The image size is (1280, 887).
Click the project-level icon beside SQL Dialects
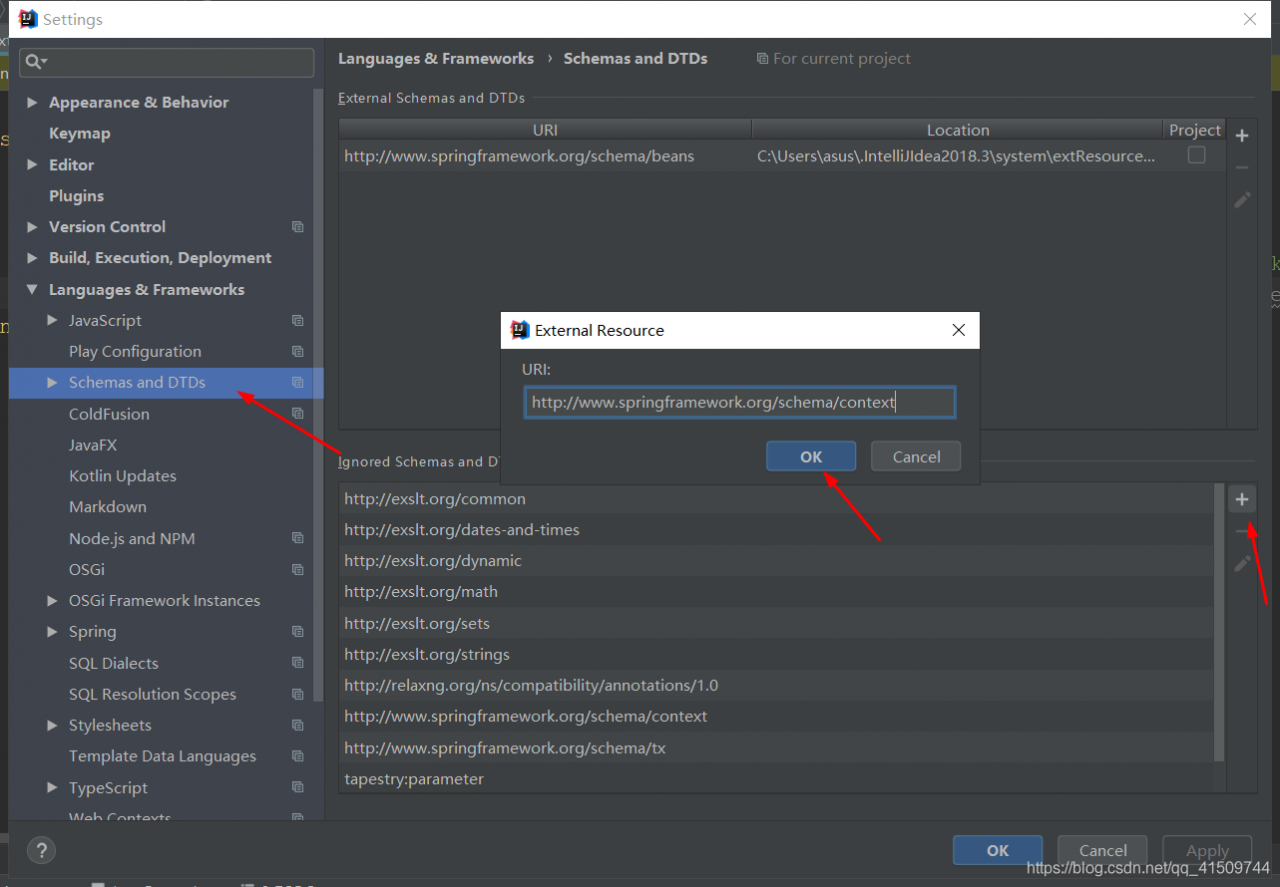tap(297, 664)
